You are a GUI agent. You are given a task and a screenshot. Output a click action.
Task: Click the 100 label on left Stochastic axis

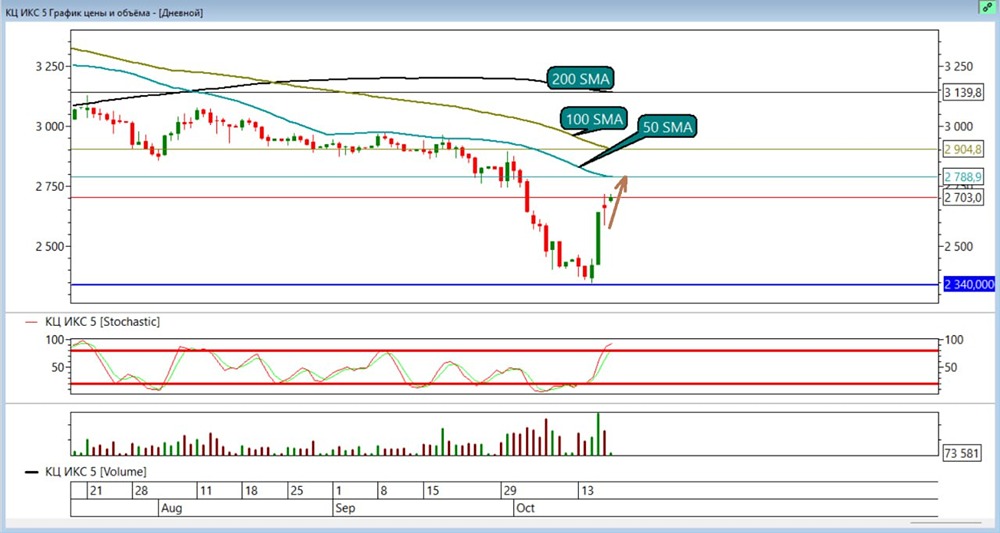click(55, 340)
